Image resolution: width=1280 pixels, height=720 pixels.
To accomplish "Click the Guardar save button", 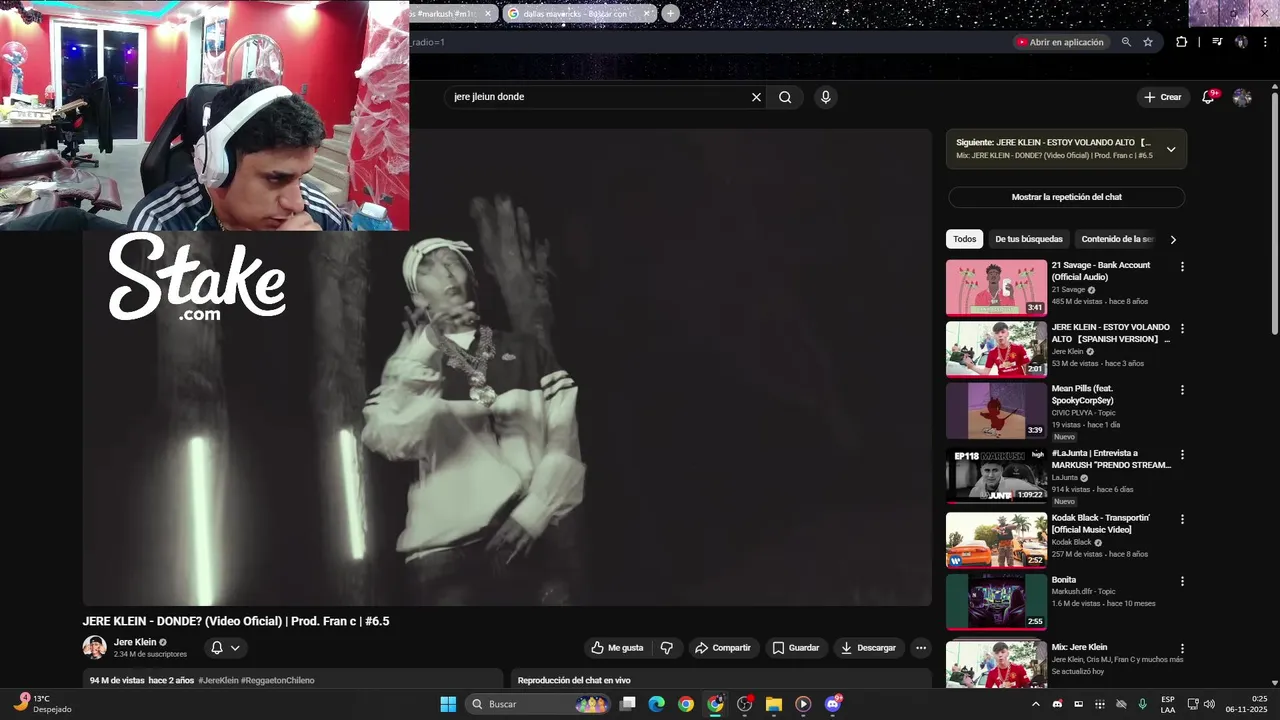I will coord(796,648).
